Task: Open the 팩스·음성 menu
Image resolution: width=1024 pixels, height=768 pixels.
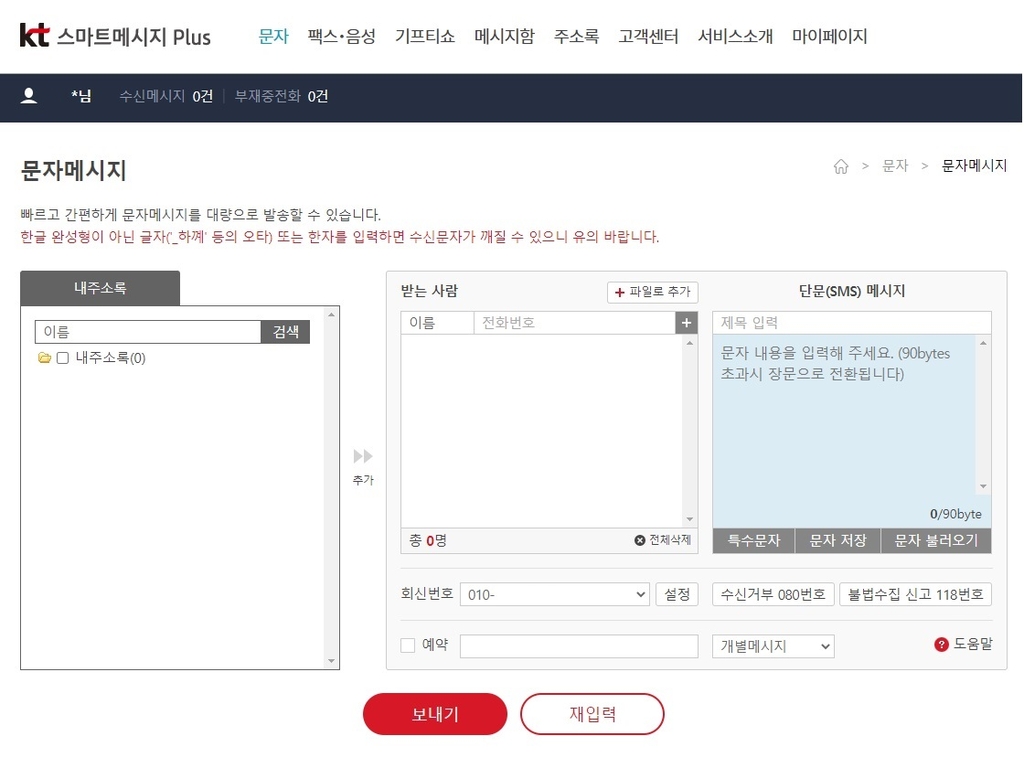Action: click(x=342, y=37)
